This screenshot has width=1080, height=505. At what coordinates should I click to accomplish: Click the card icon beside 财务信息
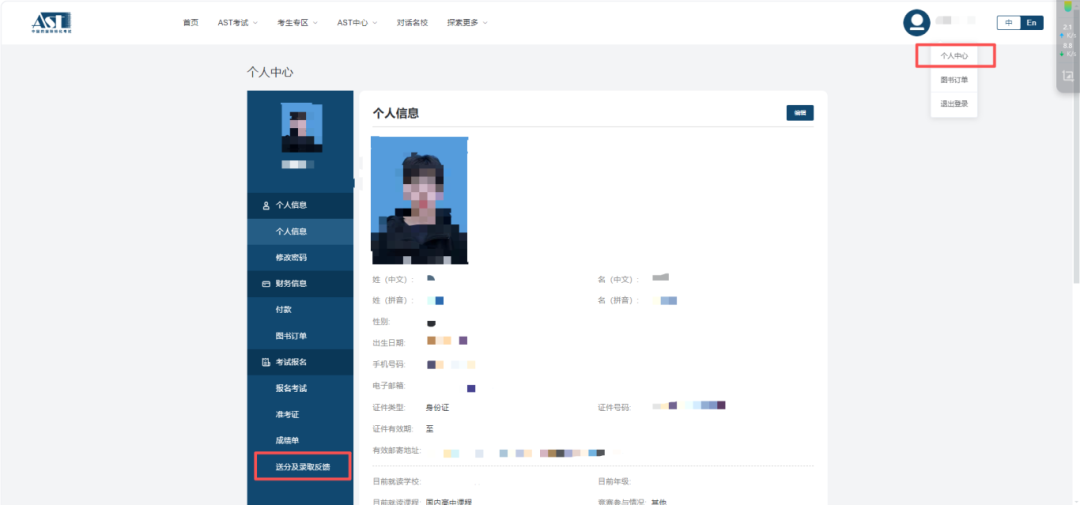(x=266, y=283)
